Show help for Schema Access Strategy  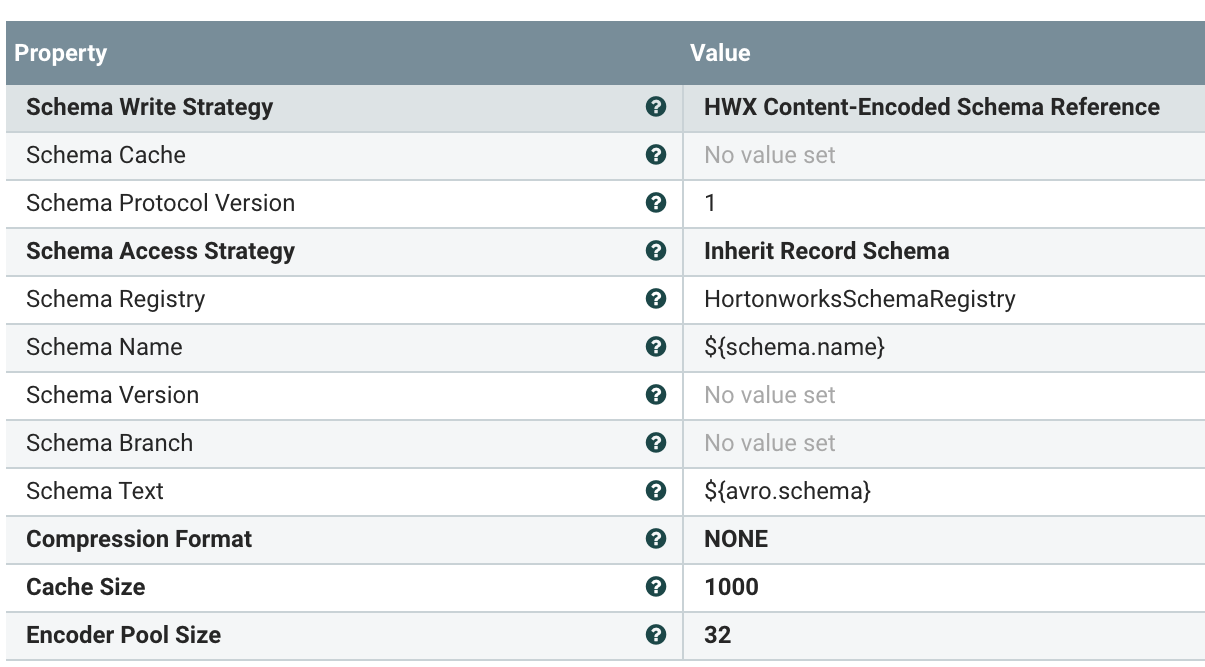click(656, 251)
